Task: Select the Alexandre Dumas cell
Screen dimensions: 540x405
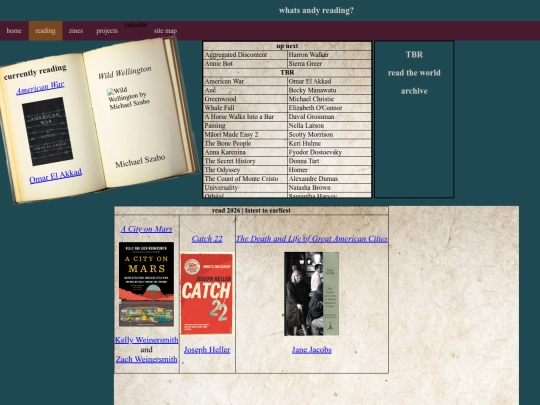Action: click(x=329, y=179)
